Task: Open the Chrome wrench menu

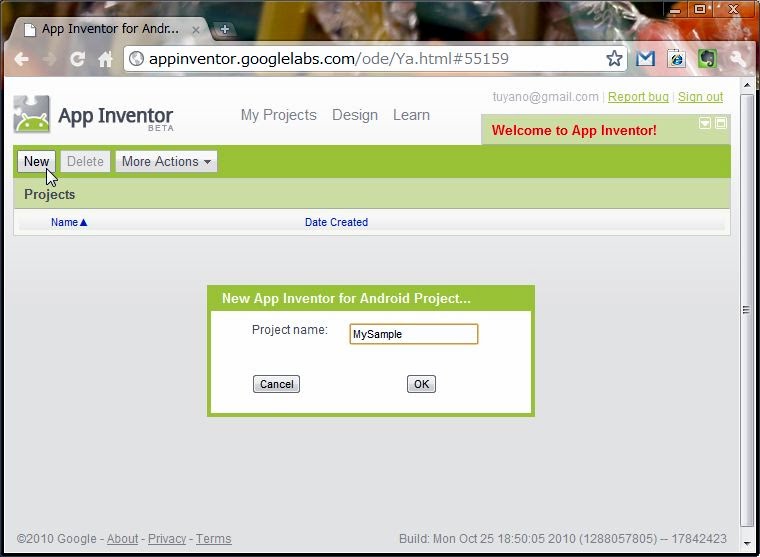Action: click(738, 59)
